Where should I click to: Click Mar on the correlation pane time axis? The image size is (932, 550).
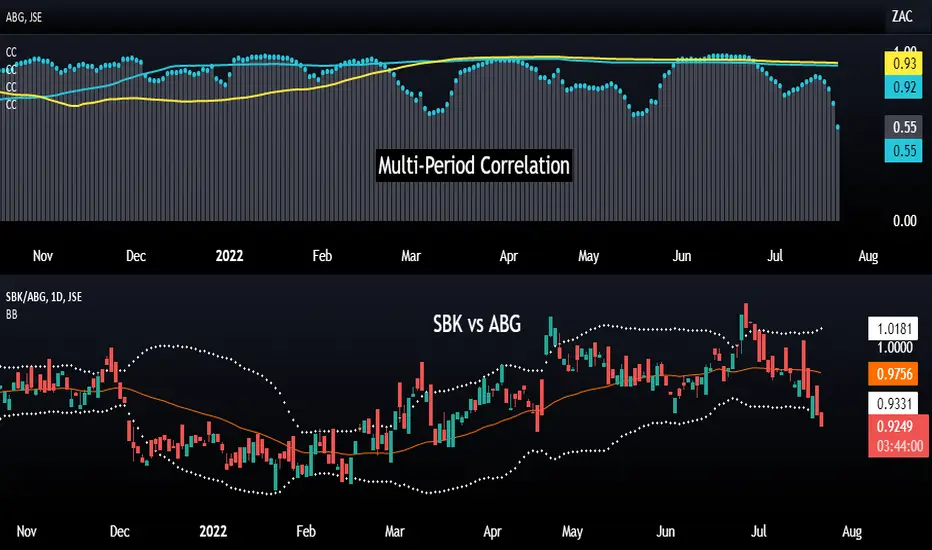[411, 256]
